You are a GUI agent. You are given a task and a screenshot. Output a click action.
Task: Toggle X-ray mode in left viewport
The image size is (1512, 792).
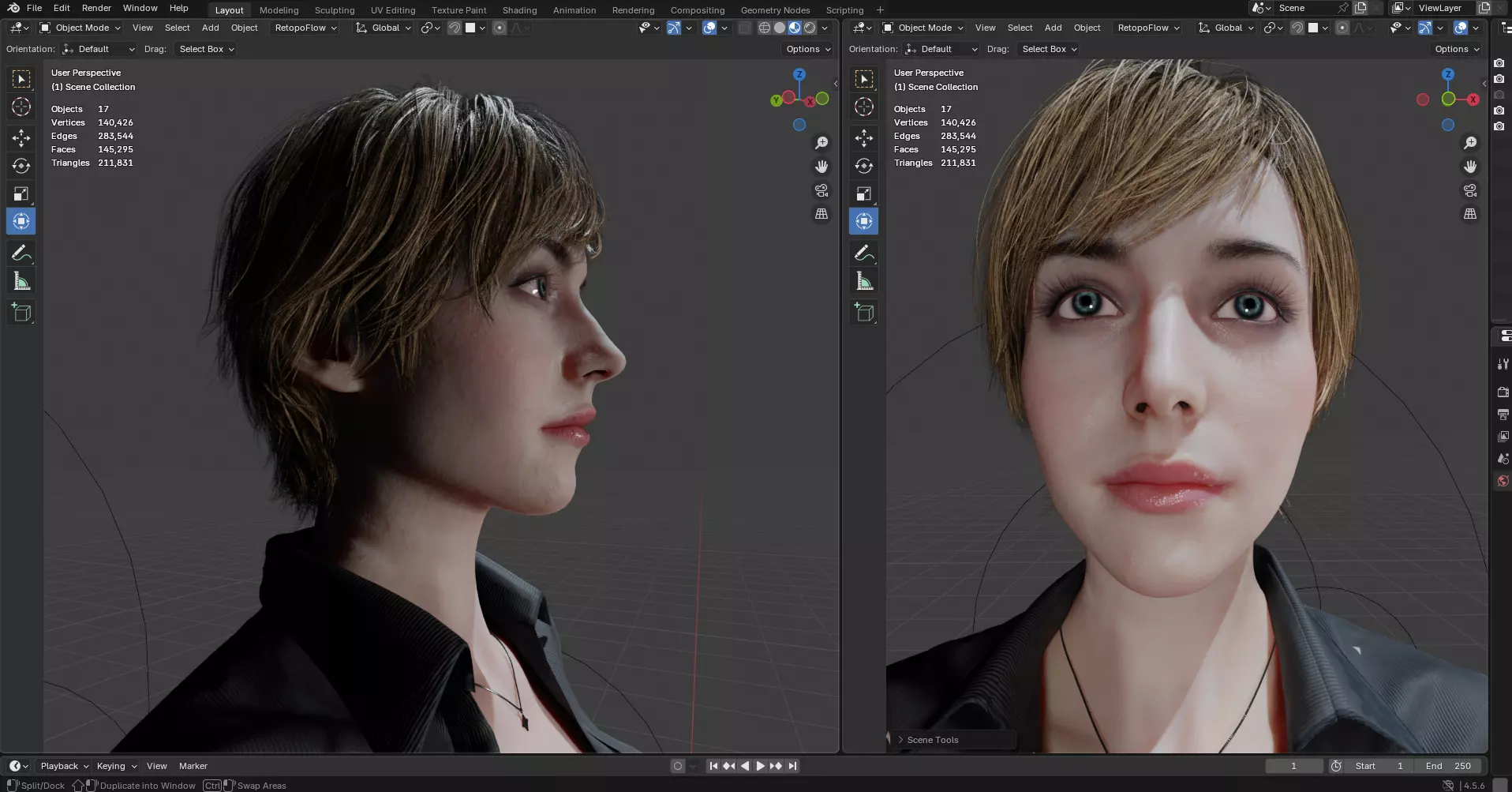[745, 28]
